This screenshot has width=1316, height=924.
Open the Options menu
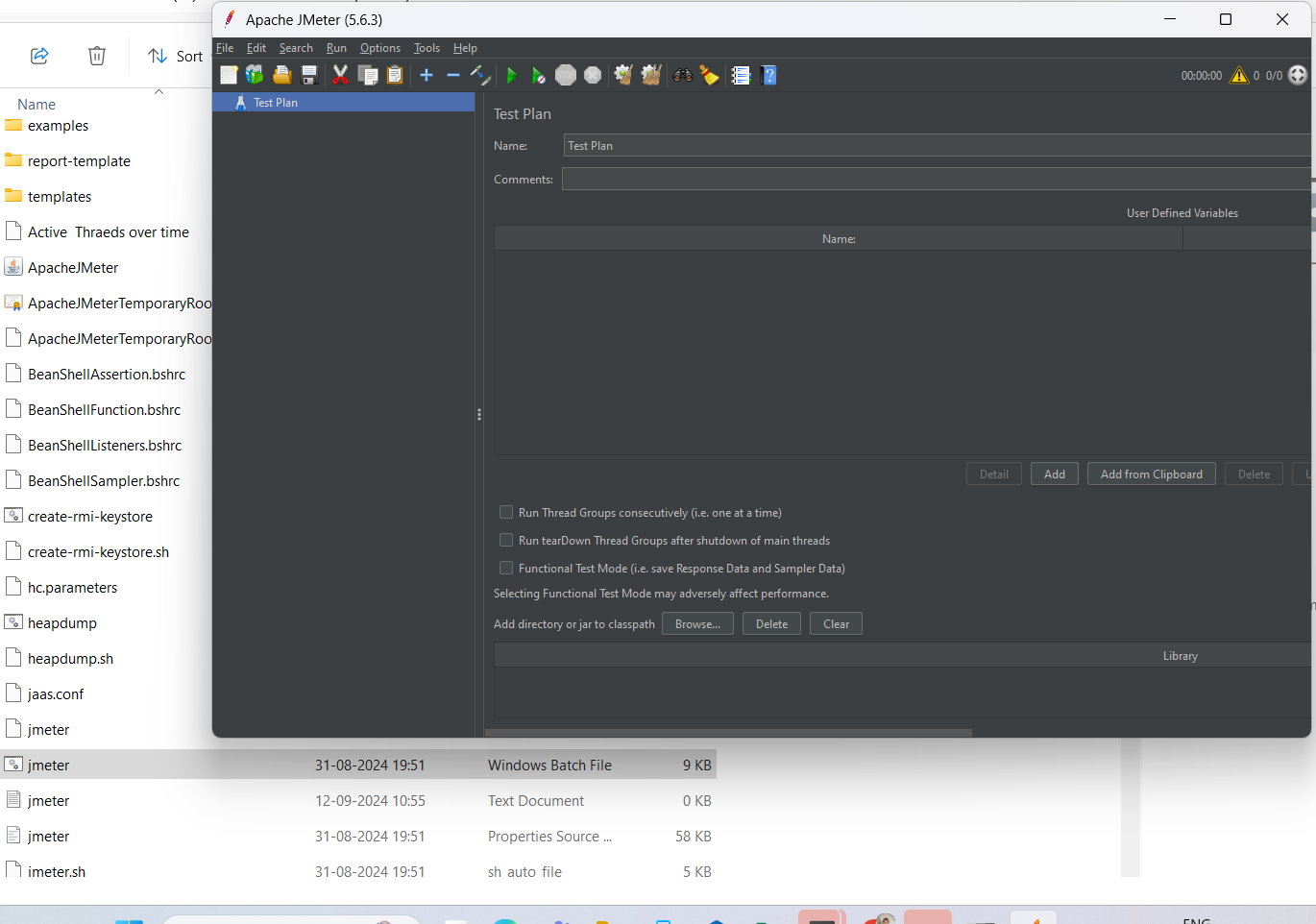pyautogui.click(x=379, y=48)
